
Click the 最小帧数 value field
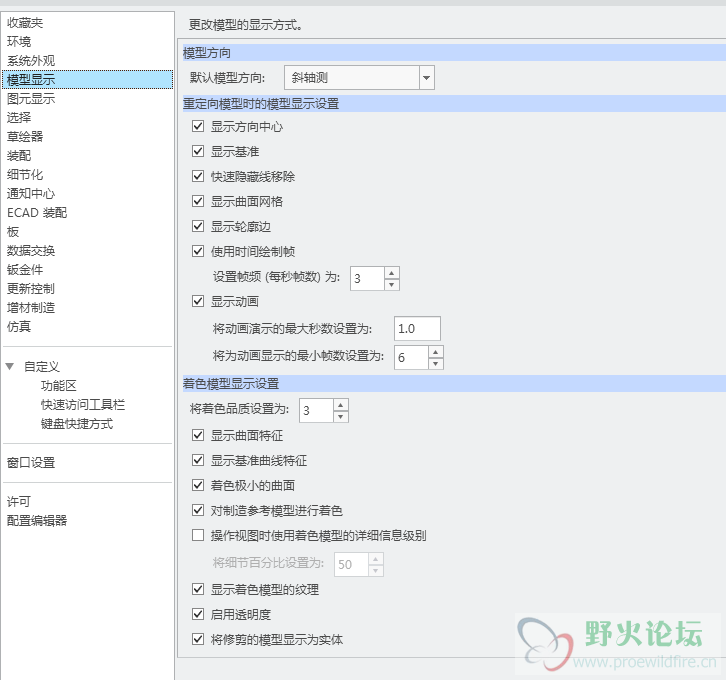point(411,357)
